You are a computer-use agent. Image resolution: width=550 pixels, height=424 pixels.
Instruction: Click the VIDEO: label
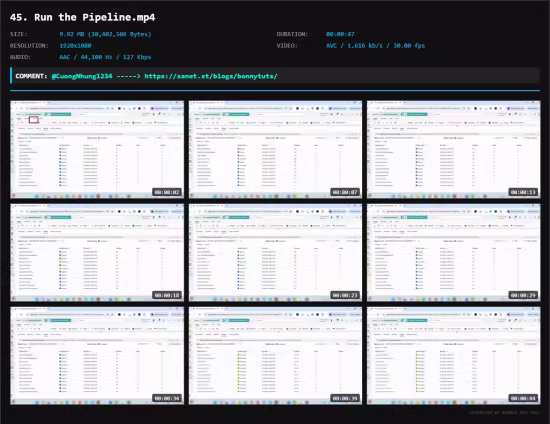pos(287,46)
